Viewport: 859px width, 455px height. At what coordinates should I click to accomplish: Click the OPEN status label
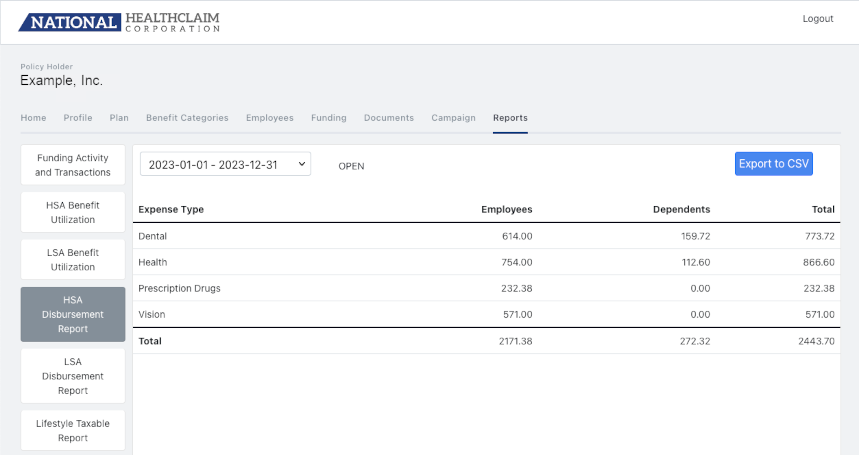tap(351, 166)
